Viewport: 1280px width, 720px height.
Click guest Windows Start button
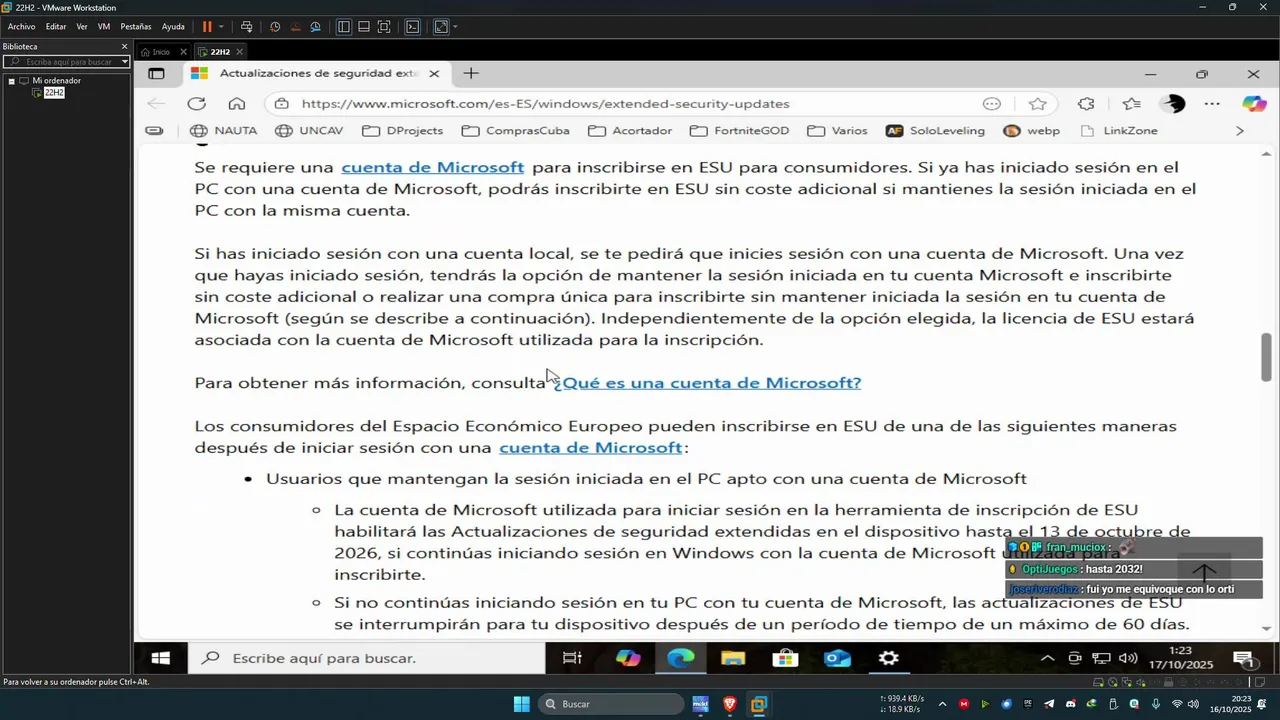point(160,658)
